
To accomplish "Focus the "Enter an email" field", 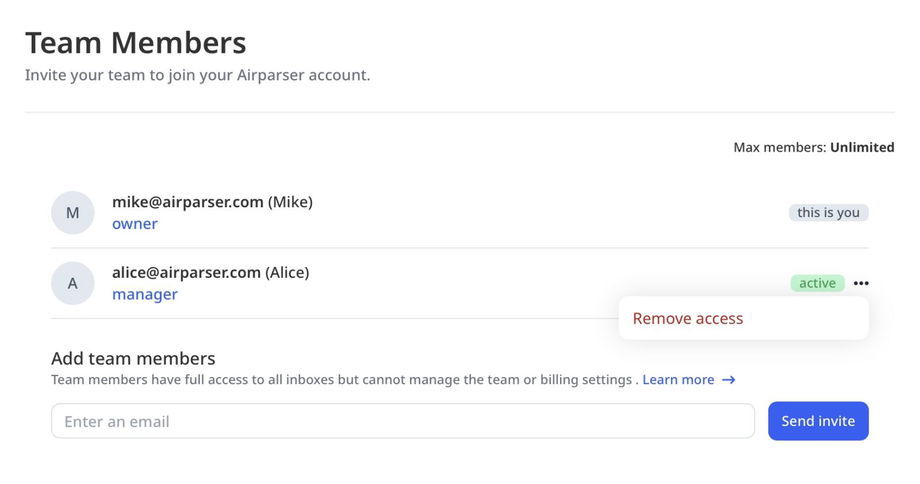I will [x=402, y=421].
